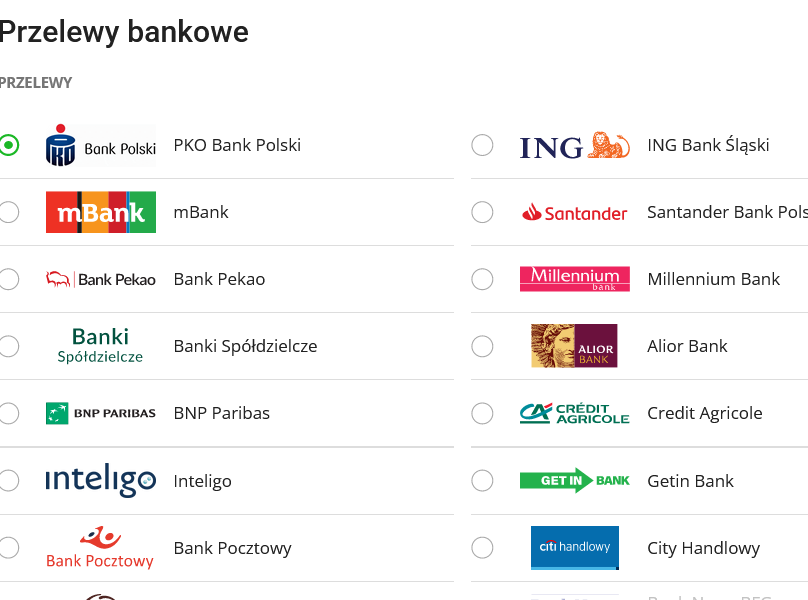Click the Millennium bank logo

coord(575,279)
